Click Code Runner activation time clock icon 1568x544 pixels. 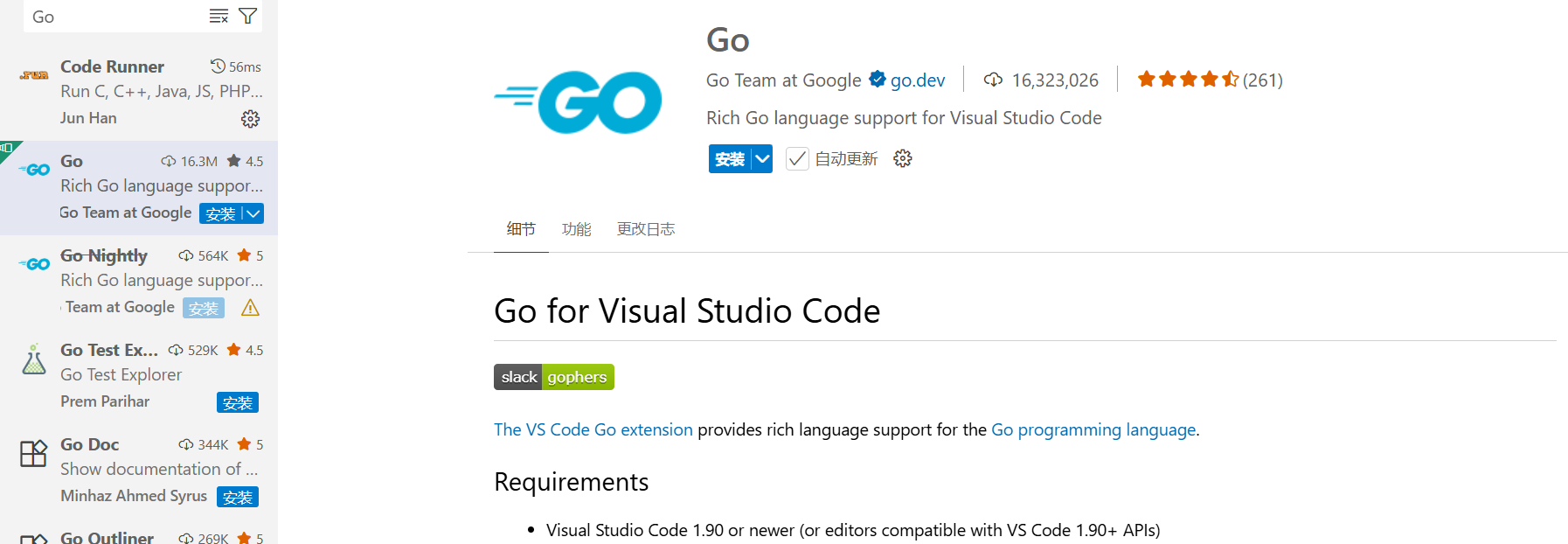coord(218,66)
